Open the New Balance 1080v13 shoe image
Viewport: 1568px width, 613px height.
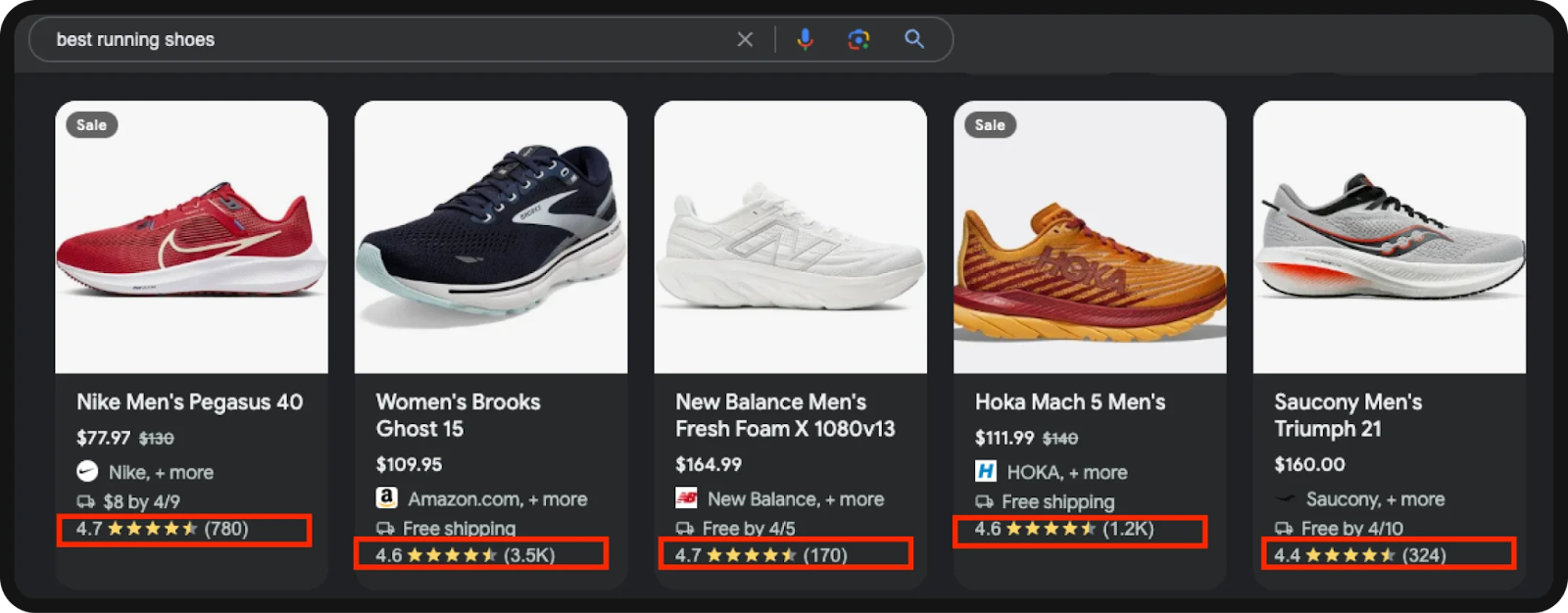[x=791, y=237]
